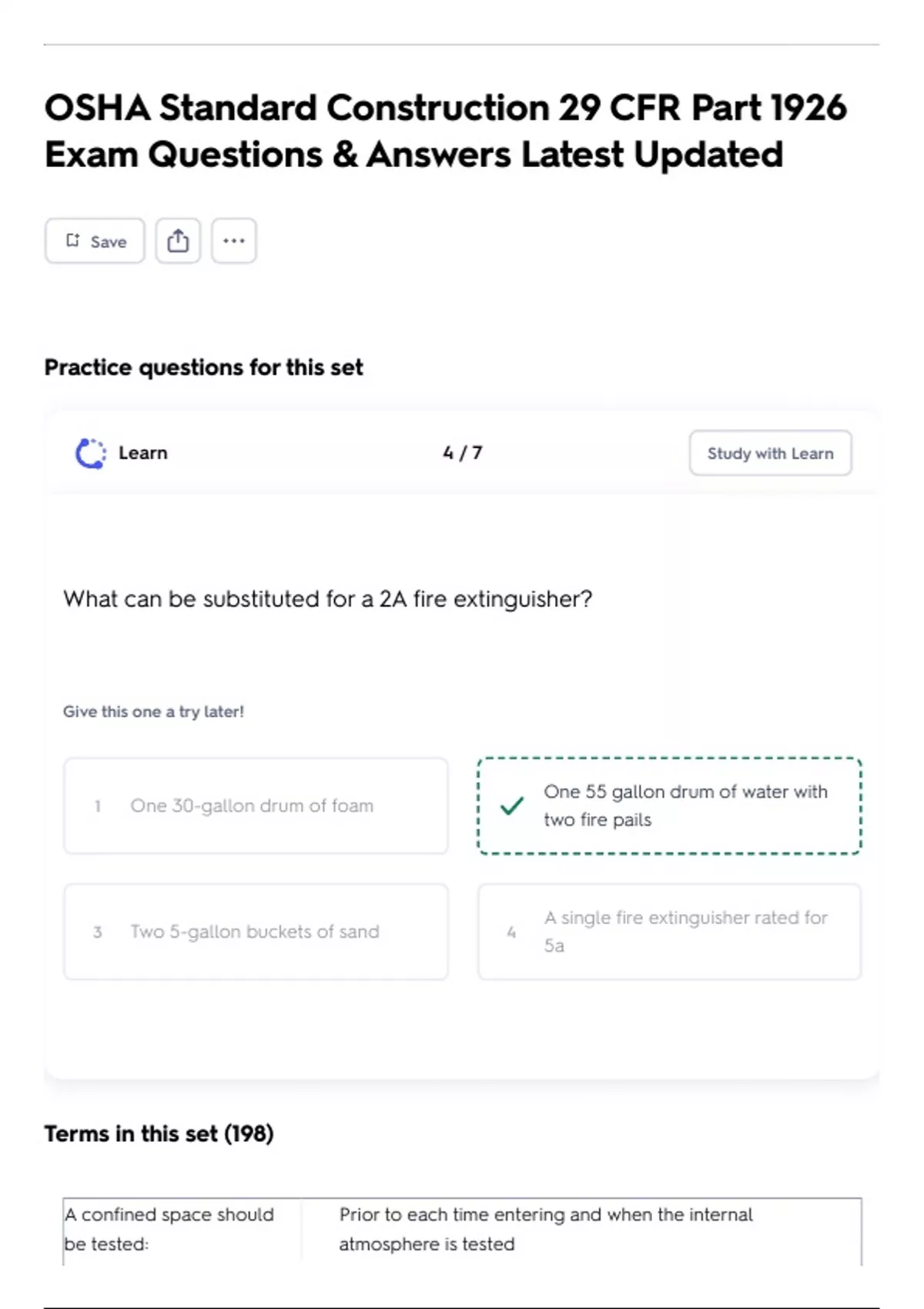Click the Save button
The height and width of the screenshot is (1309, 924).
tap(95, 241)
